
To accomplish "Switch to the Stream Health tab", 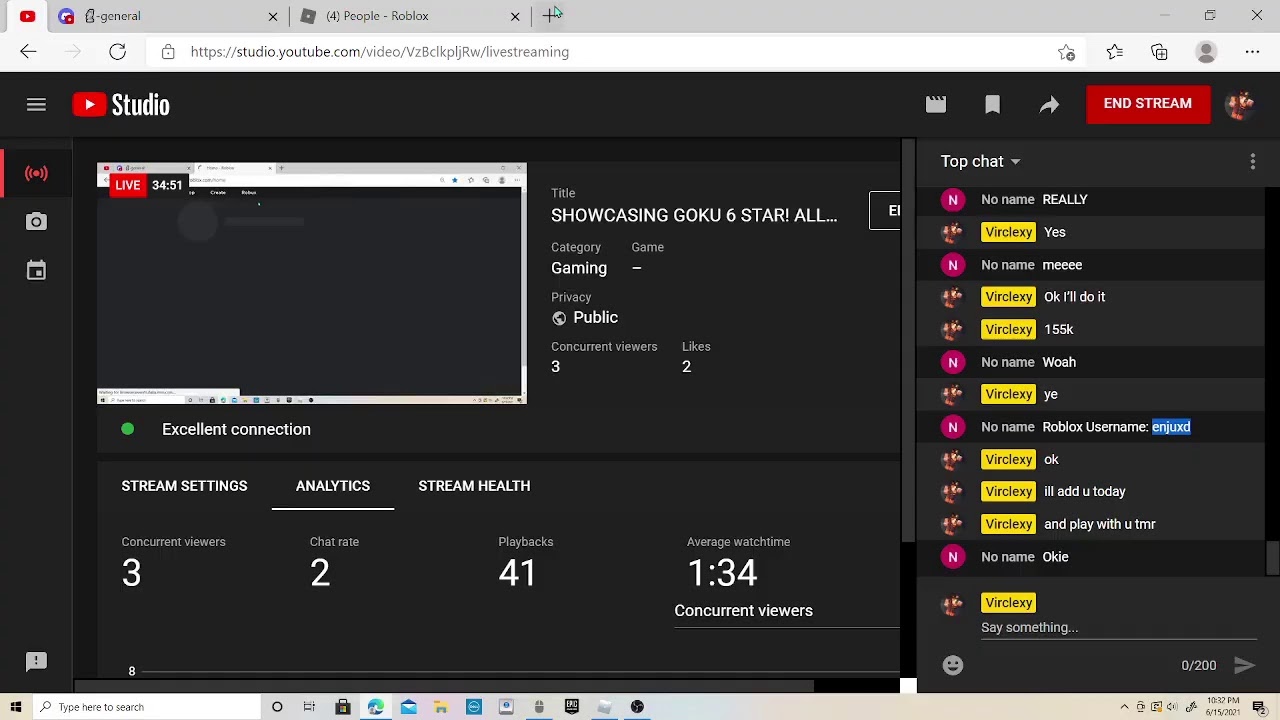I will (x=474, y=486).
